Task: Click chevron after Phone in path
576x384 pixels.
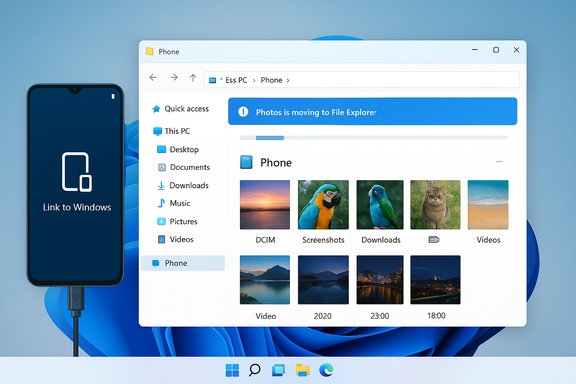Action: [288, 80]
